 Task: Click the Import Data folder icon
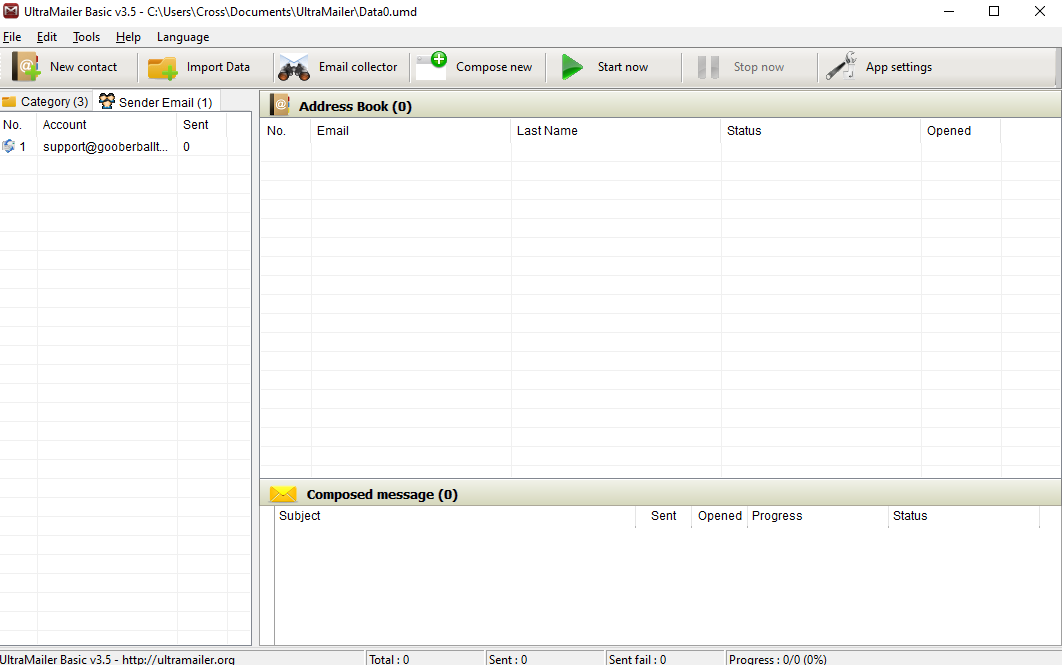pyautogui.click(x=163, y=68)
